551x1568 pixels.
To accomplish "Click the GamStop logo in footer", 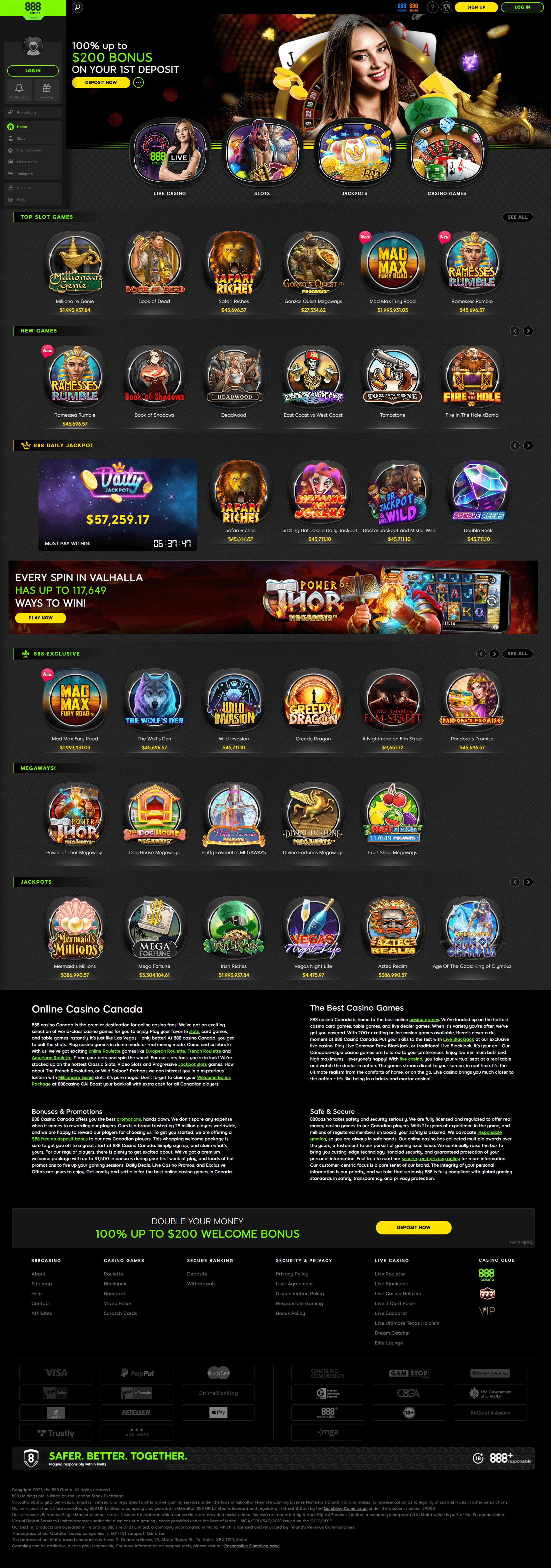I will pos(408,1373).
